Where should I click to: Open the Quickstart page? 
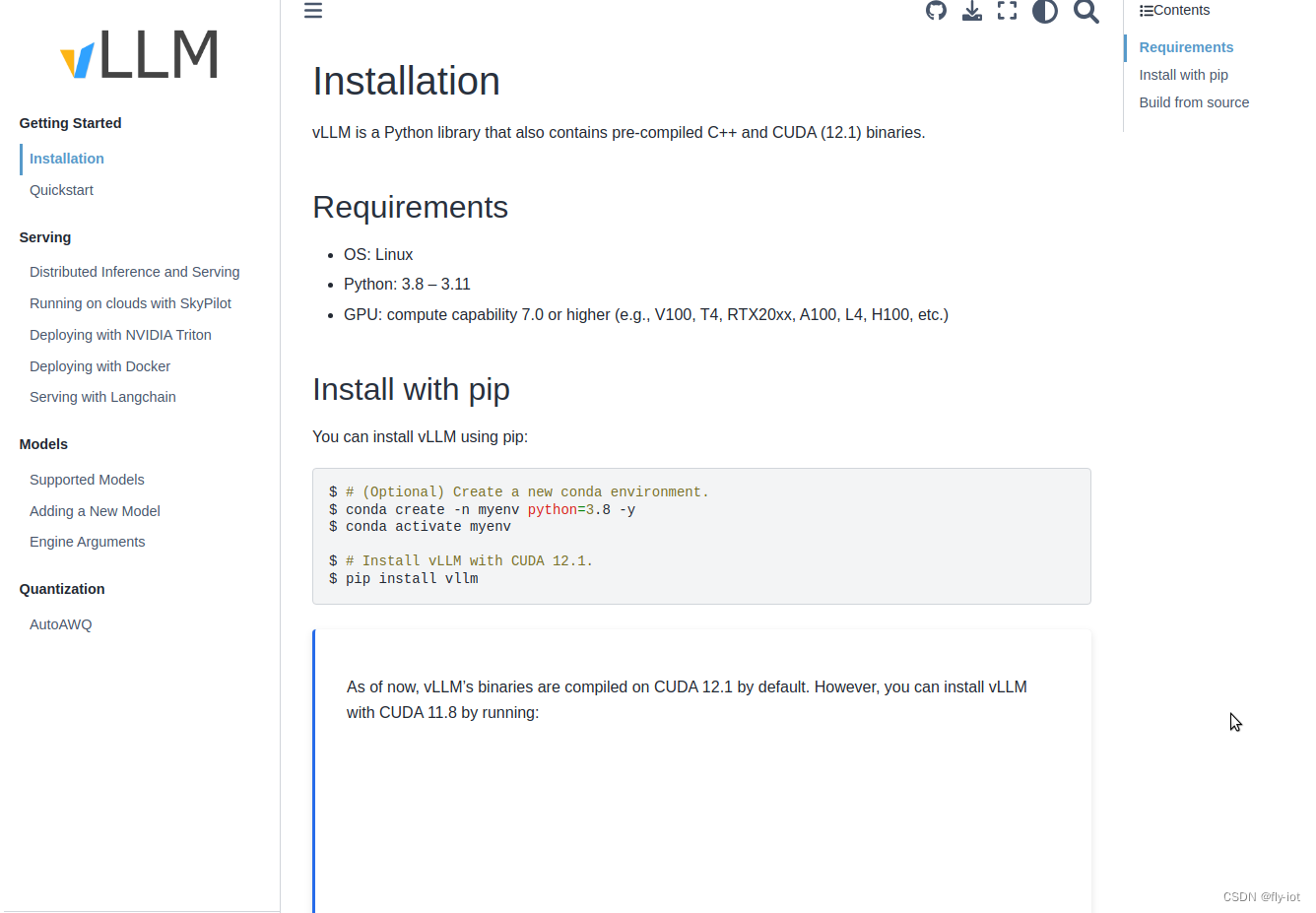coord(61,190)
